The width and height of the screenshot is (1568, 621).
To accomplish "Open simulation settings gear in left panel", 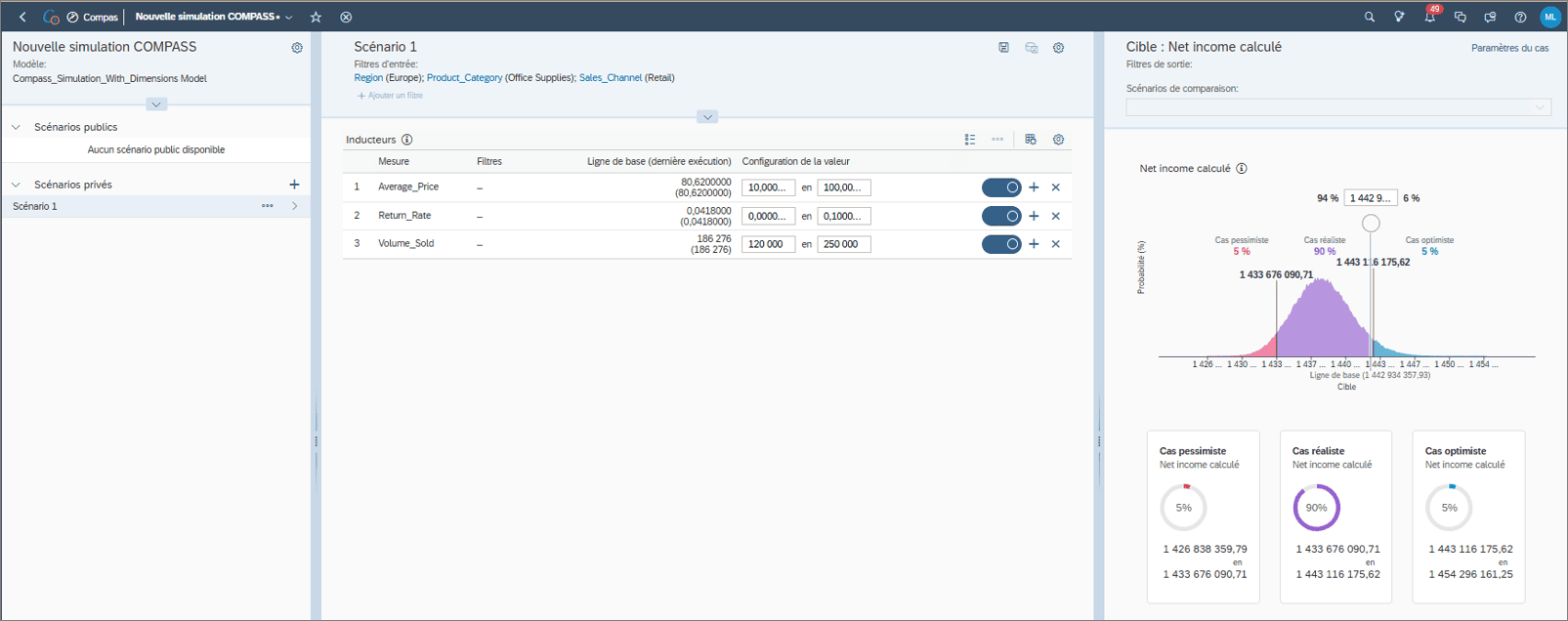I will (x=297, y=48).
